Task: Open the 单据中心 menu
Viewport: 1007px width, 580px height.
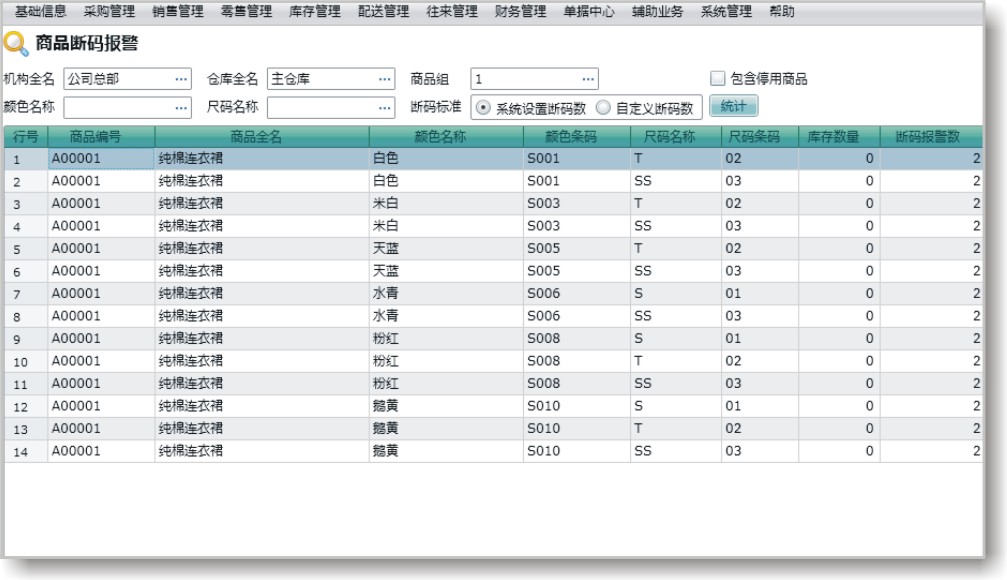Action: click(x=589, y=11)
